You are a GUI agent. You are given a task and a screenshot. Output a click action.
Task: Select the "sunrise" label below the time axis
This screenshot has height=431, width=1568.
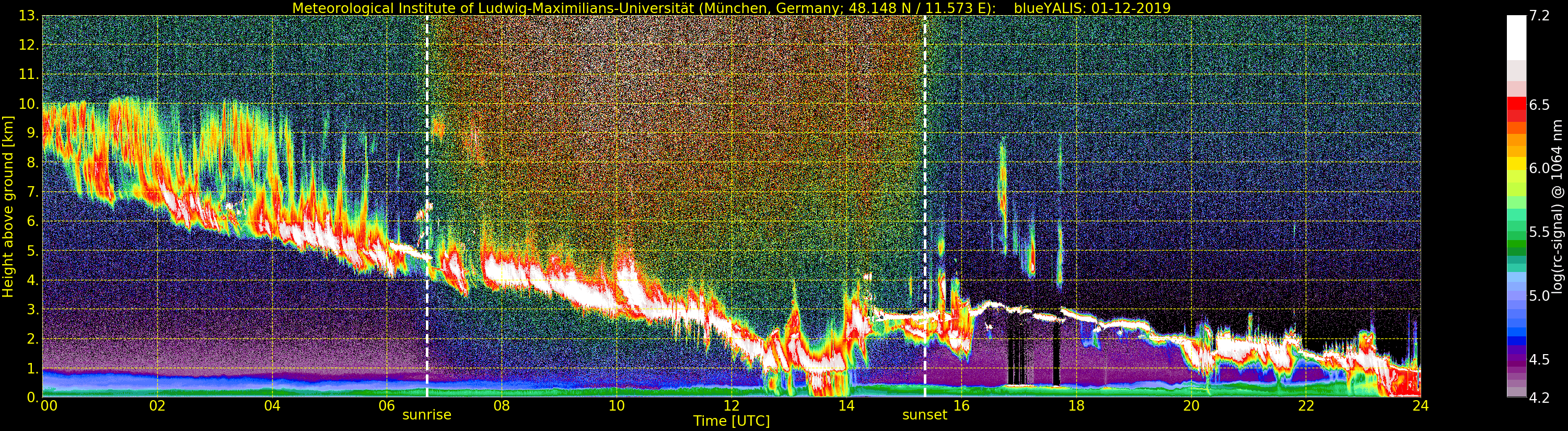[x=427, y=415]
